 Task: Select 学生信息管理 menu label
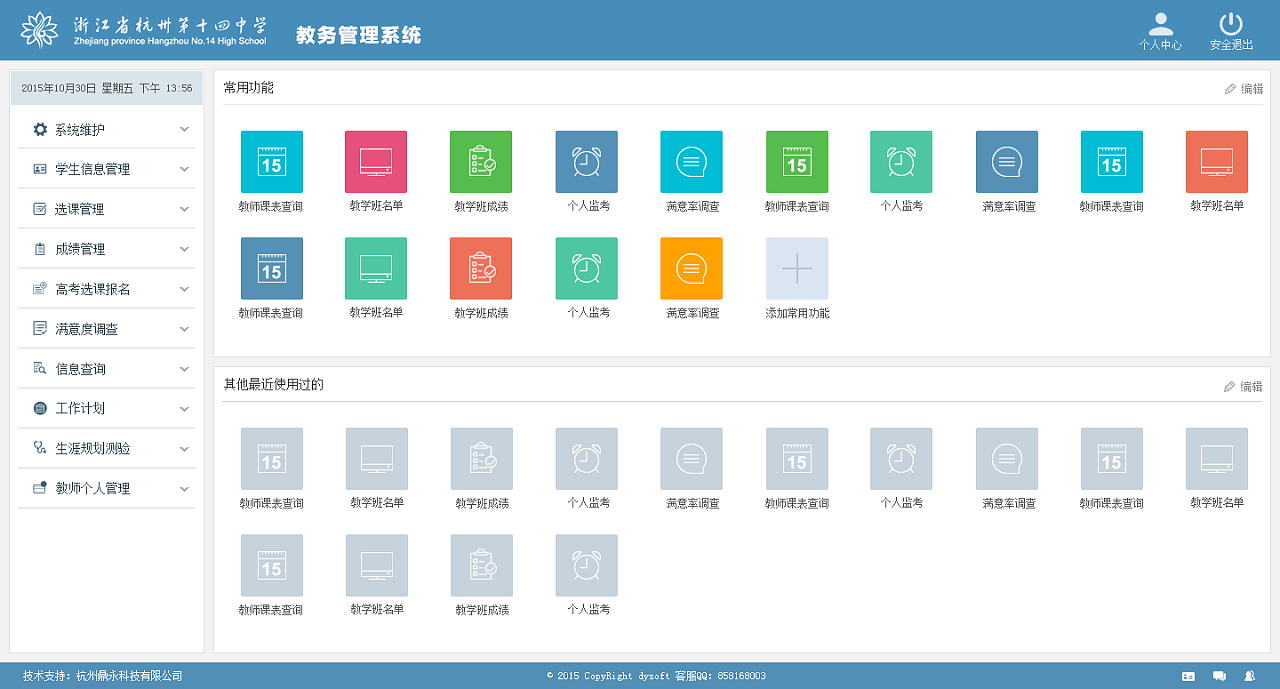point(93,170)
